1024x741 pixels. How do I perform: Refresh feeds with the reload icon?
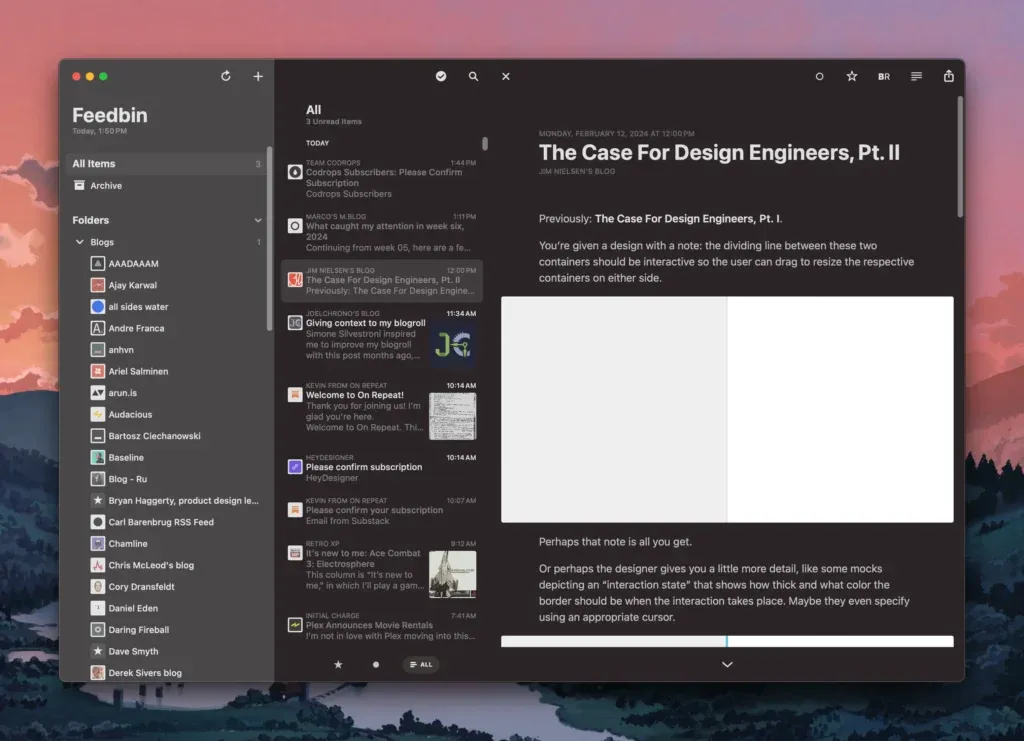click(225, 76)
